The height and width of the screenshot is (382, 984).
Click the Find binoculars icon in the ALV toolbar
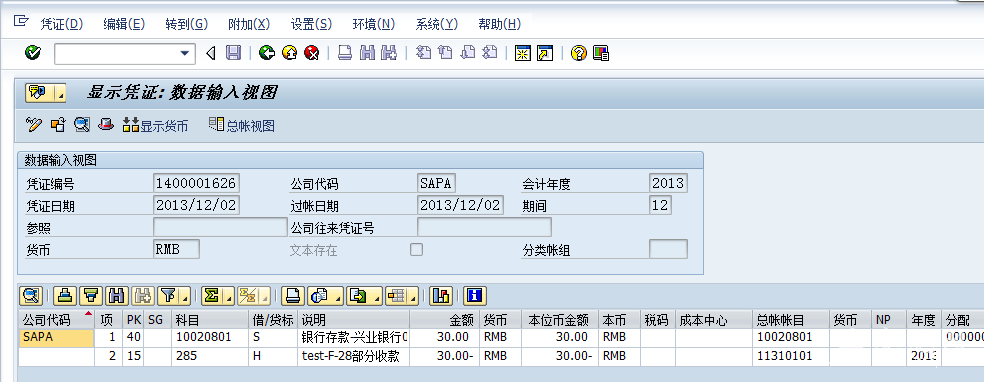pos(117,295)
